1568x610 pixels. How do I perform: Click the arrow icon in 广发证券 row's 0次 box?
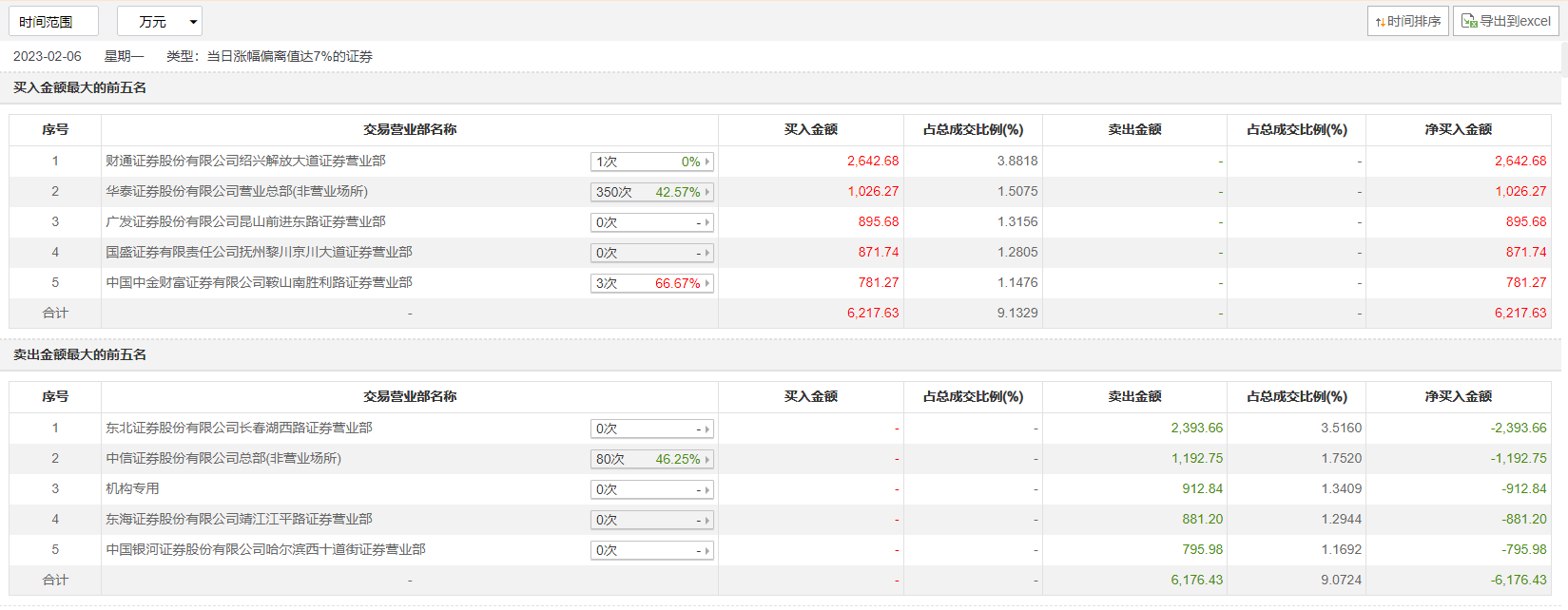tap(707, 222)
